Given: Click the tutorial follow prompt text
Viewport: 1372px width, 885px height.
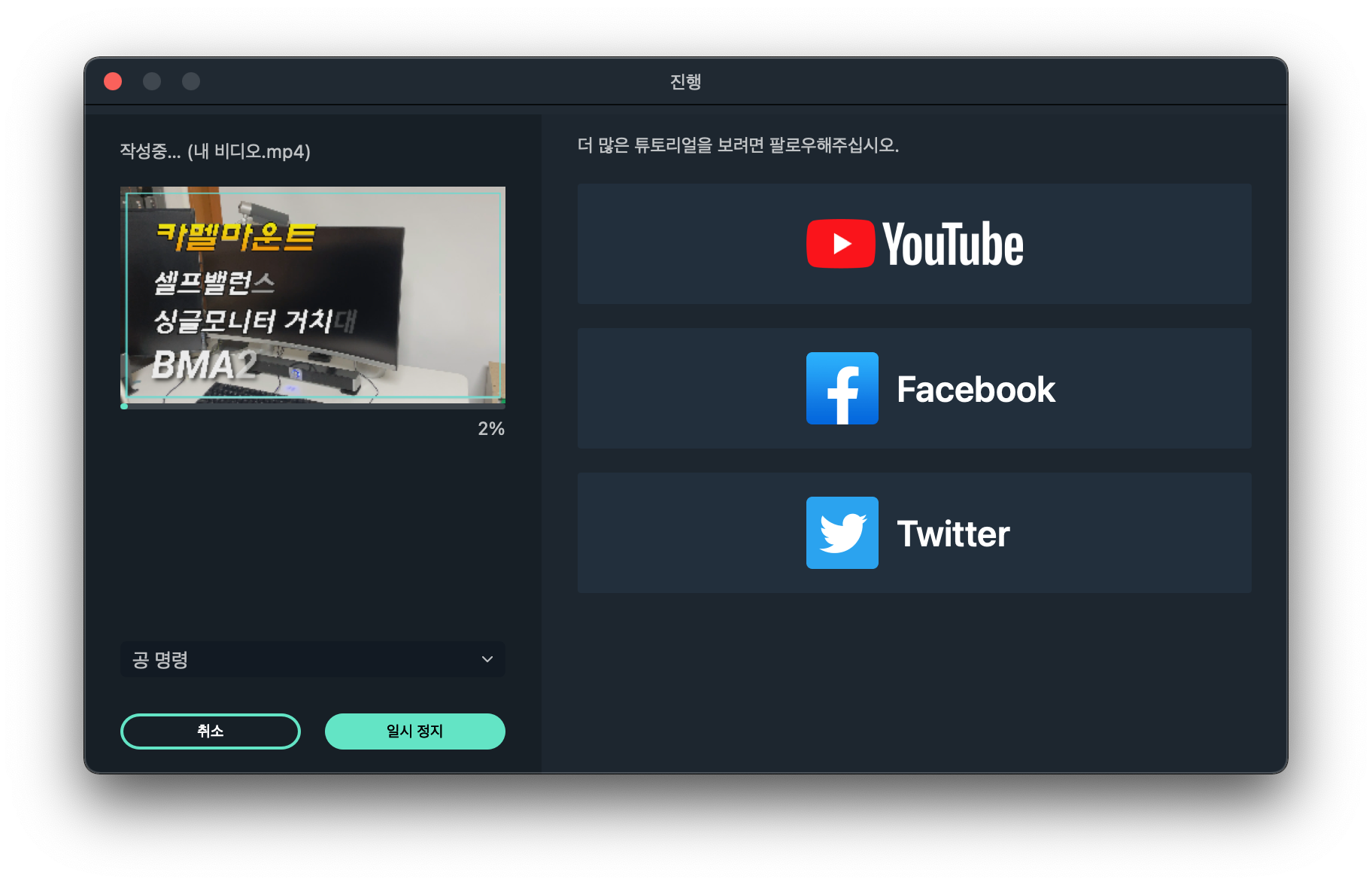Looking at the screenshot, I should (738, 145).
